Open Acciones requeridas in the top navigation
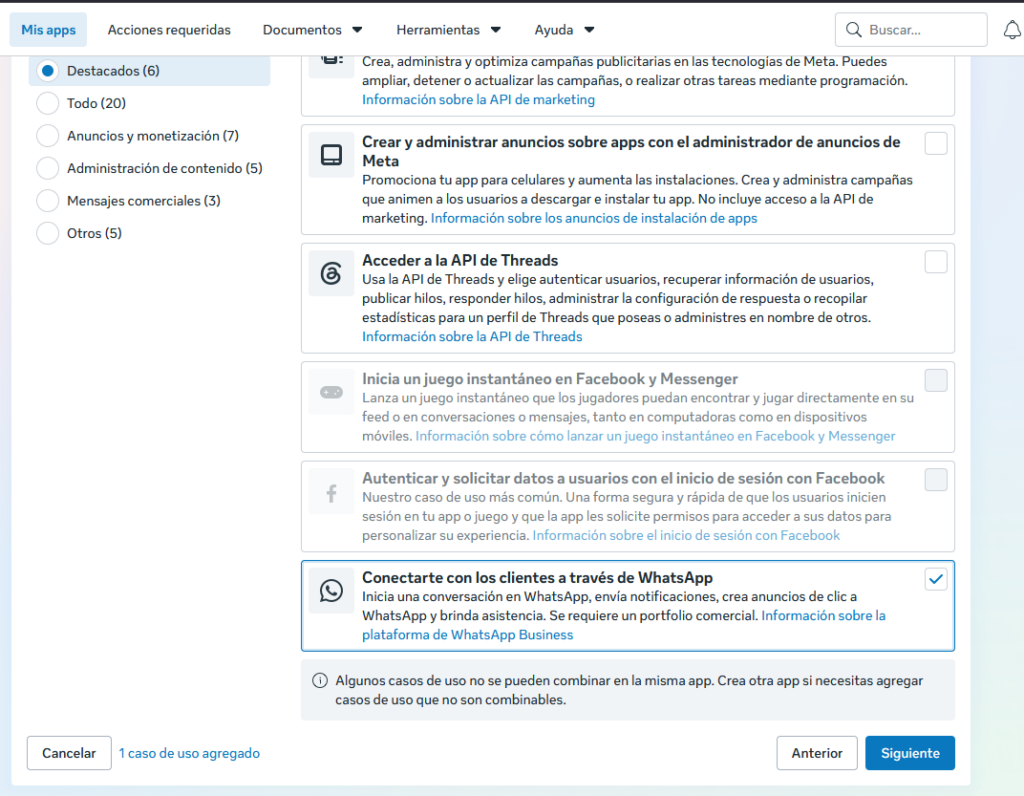 pos(169,30)
